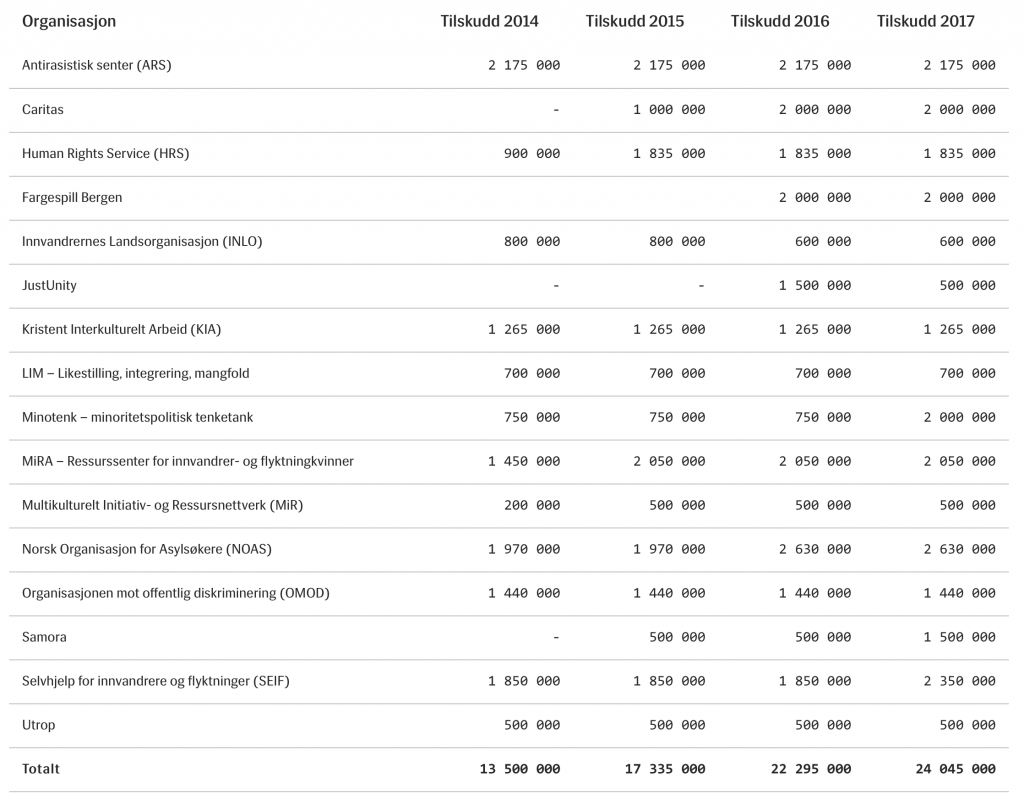1024x794 pixels.
Task: Click the Tilskudd 2014 column header
Action: [x=489, y=21]
